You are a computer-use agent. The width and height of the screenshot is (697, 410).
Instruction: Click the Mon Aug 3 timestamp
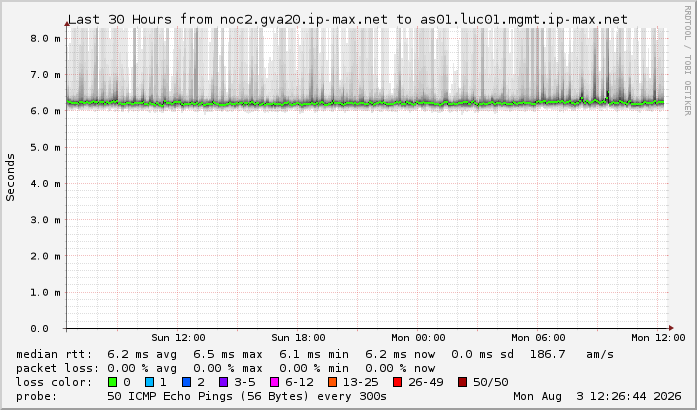[x=597, y=396]
